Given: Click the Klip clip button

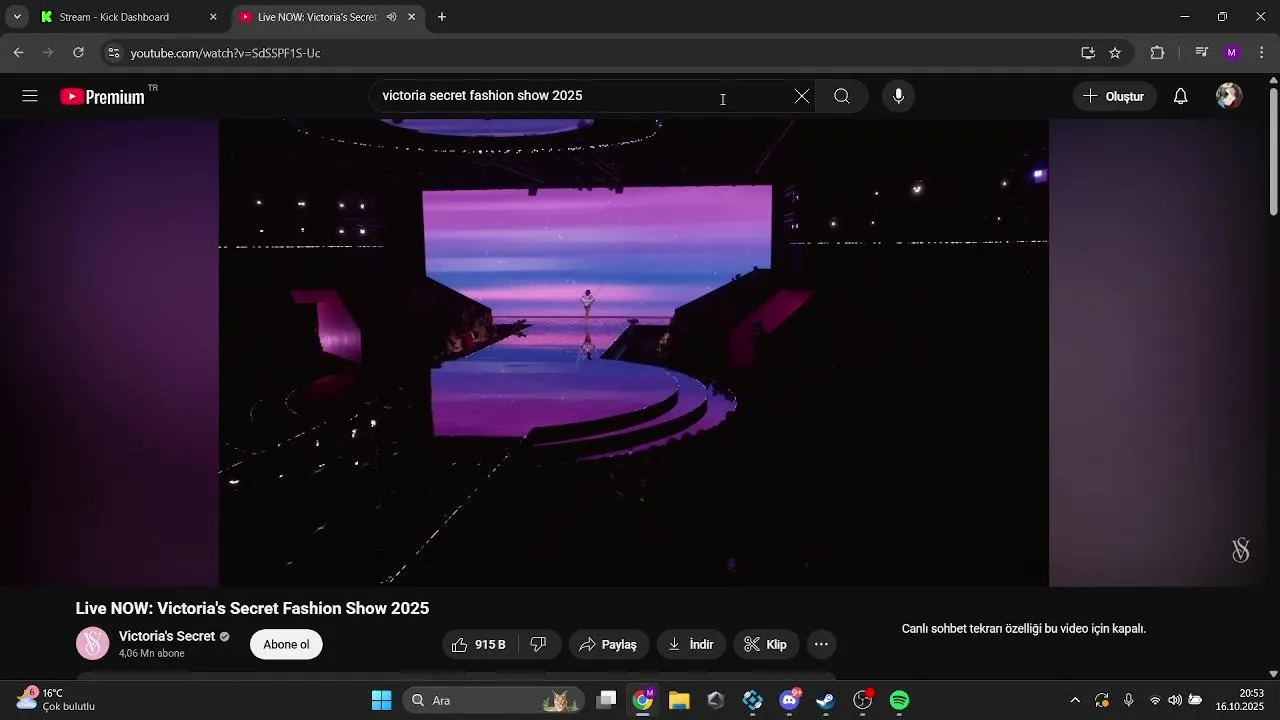Looking at the screenshot, I should click(x=766, y=644).
